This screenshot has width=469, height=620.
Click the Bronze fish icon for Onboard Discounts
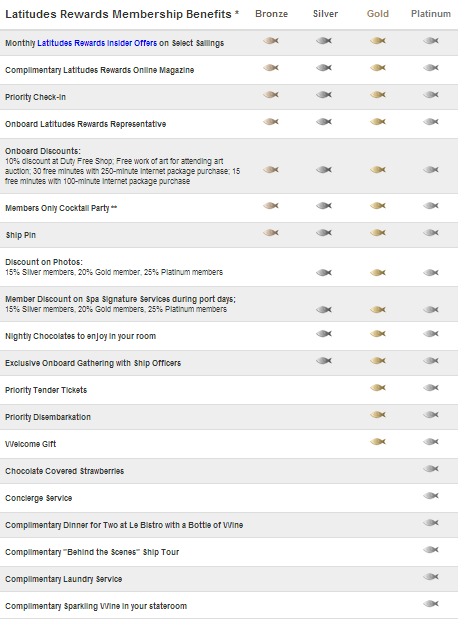(271, 170)
